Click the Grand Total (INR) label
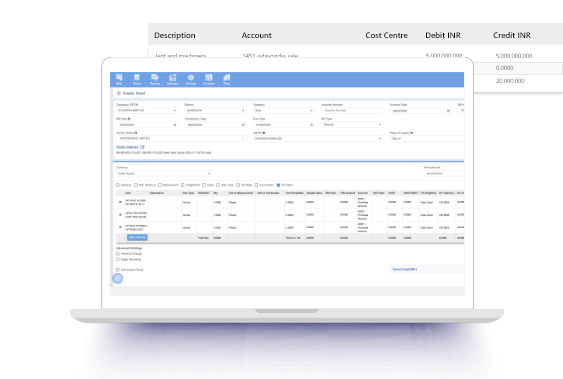This screenshot has width=563, height=379. coord(405,270)
